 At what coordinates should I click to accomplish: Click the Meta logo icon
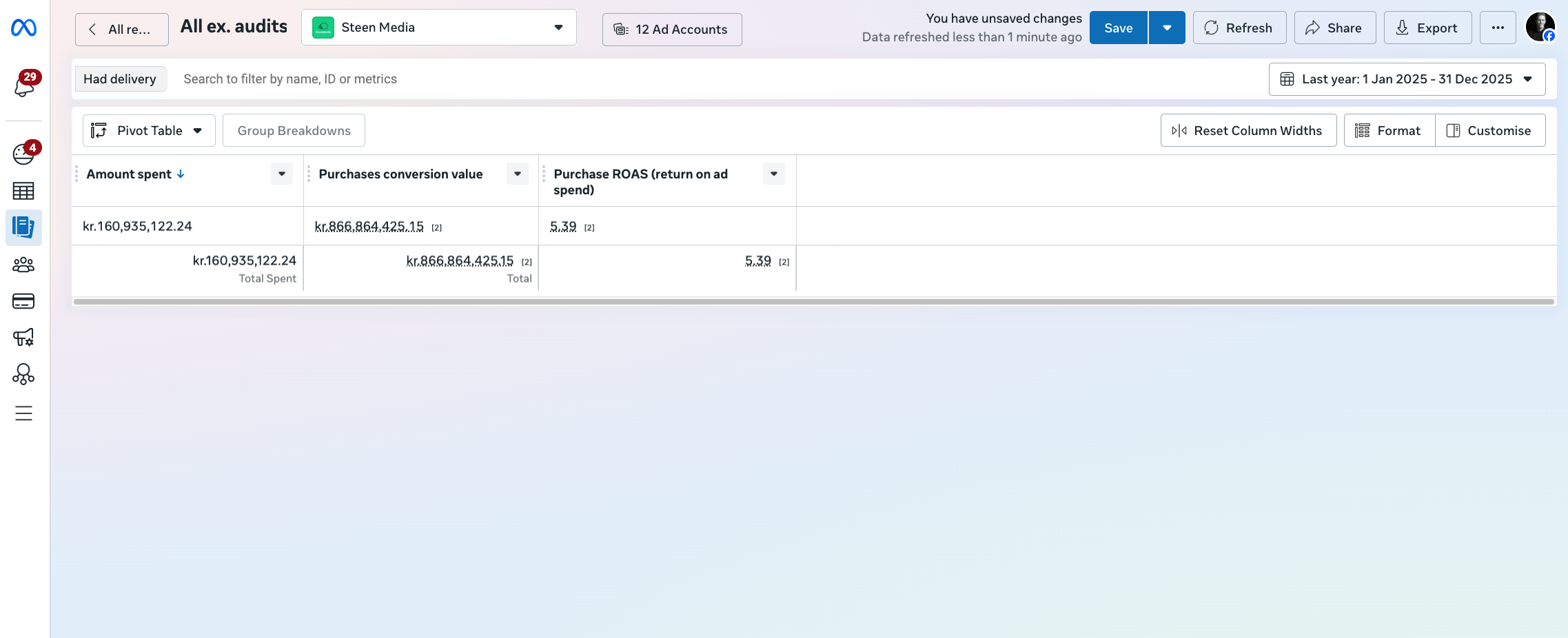23,28
